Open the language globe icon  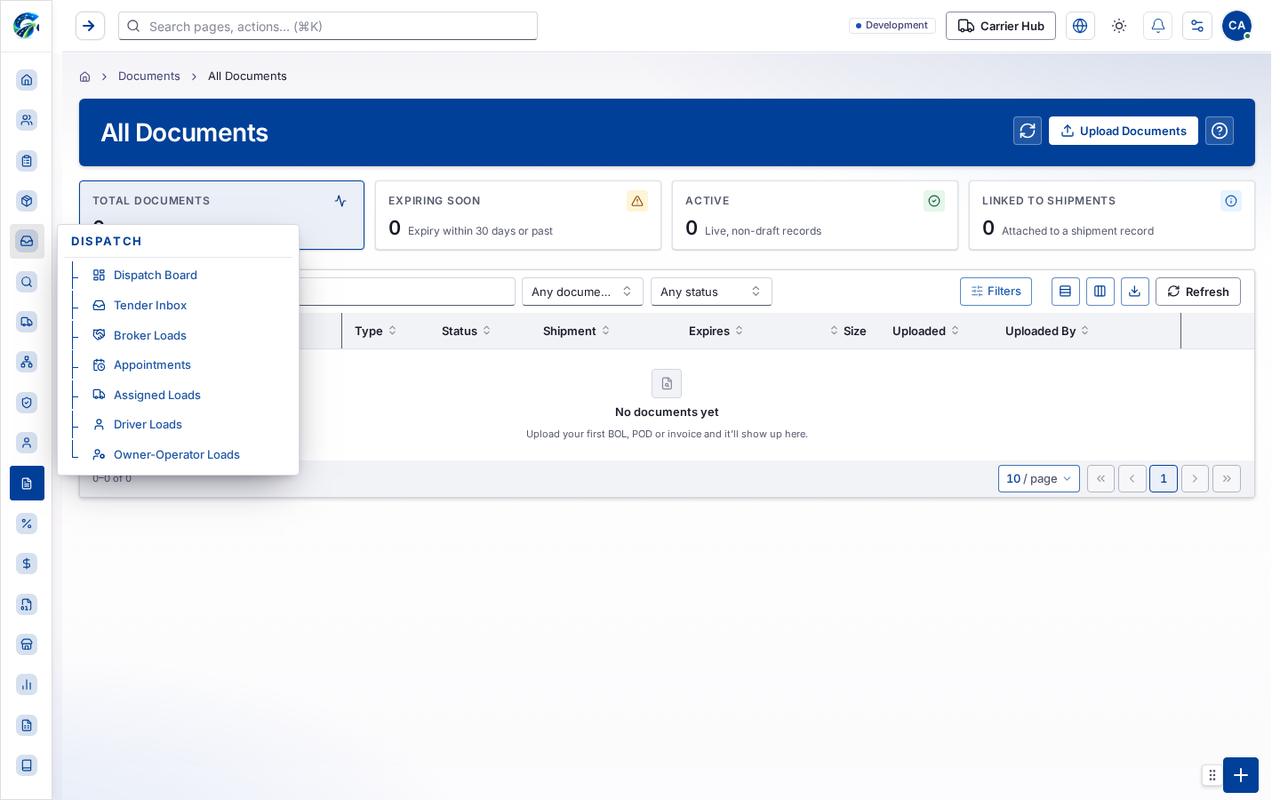coord(1080,26)
